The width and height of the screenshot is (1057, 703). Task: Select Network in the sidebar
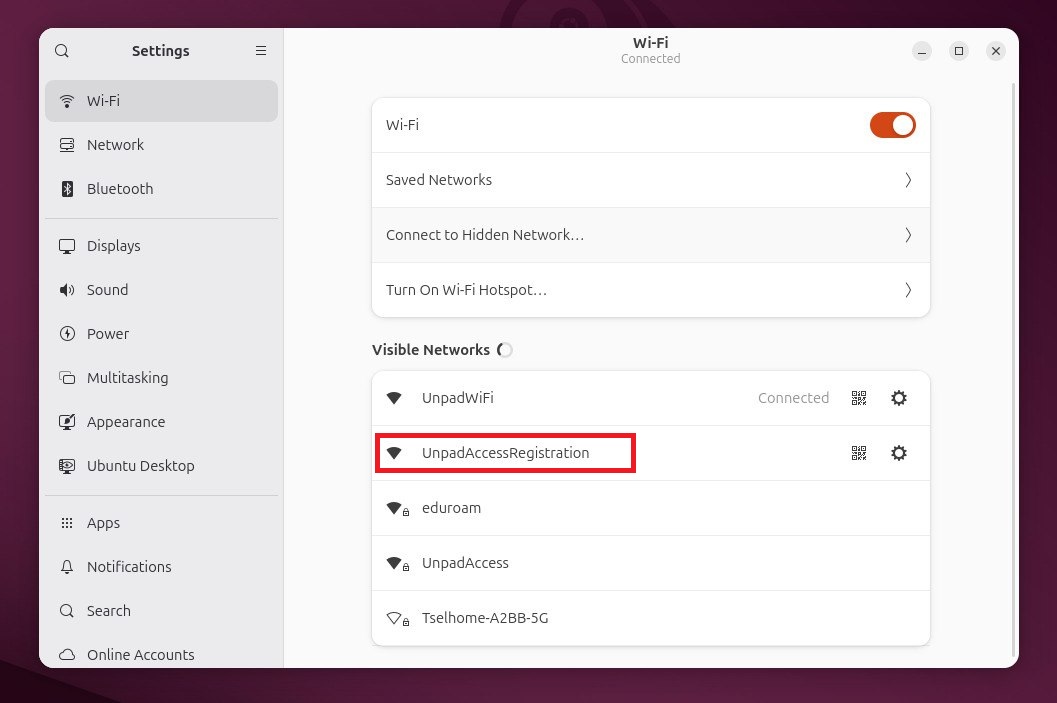(161, 145)
